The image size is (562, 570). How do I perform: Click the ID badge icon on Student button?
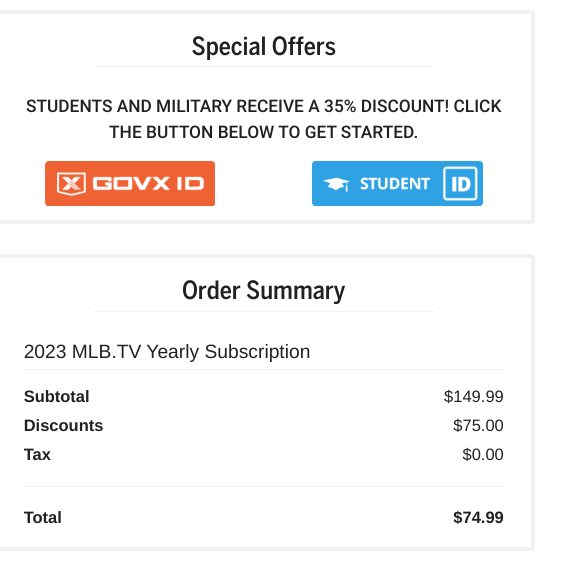click(x=460, y=184)
